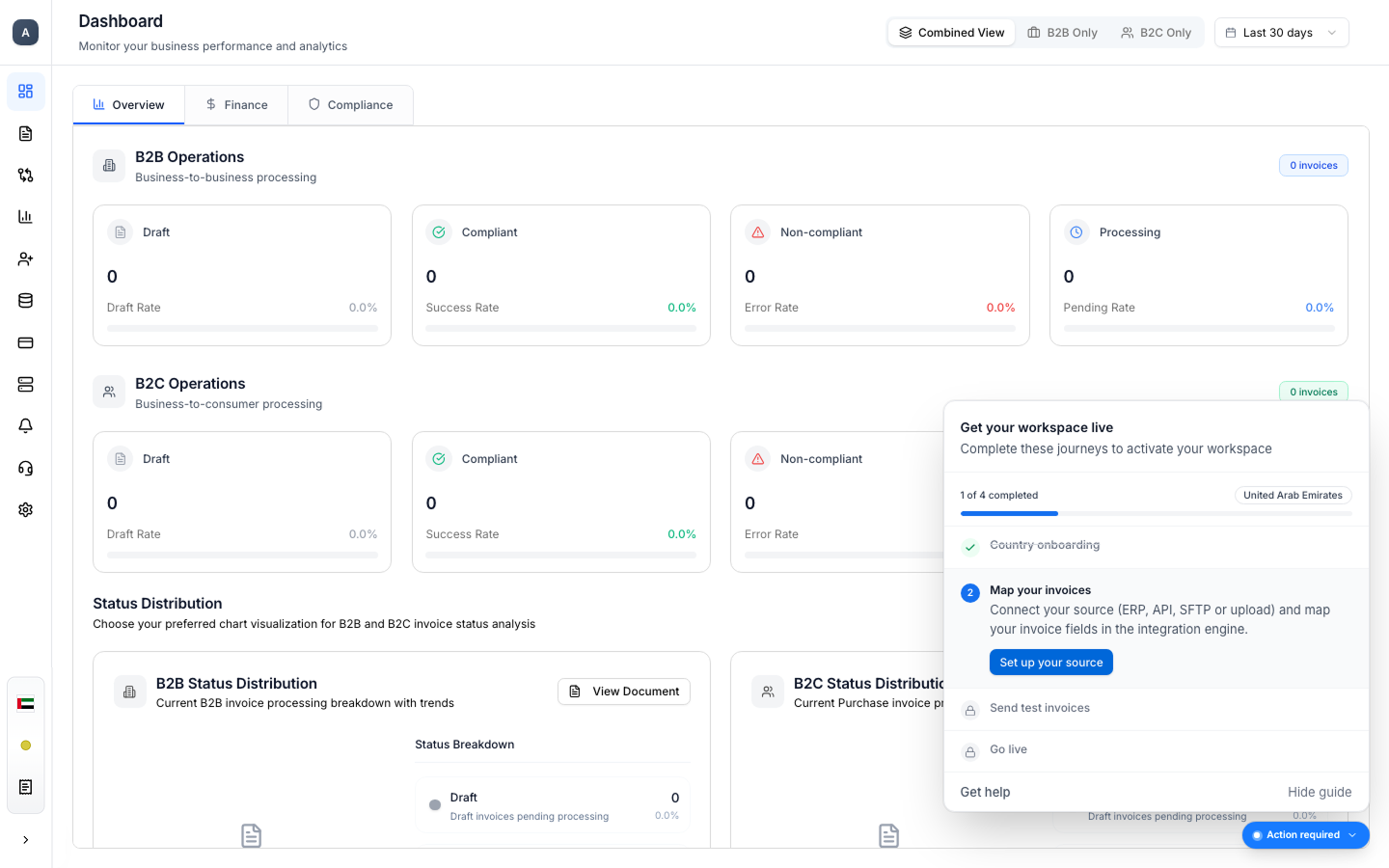Open the notifications bell icon in sidebar

[x=26, y=426]
